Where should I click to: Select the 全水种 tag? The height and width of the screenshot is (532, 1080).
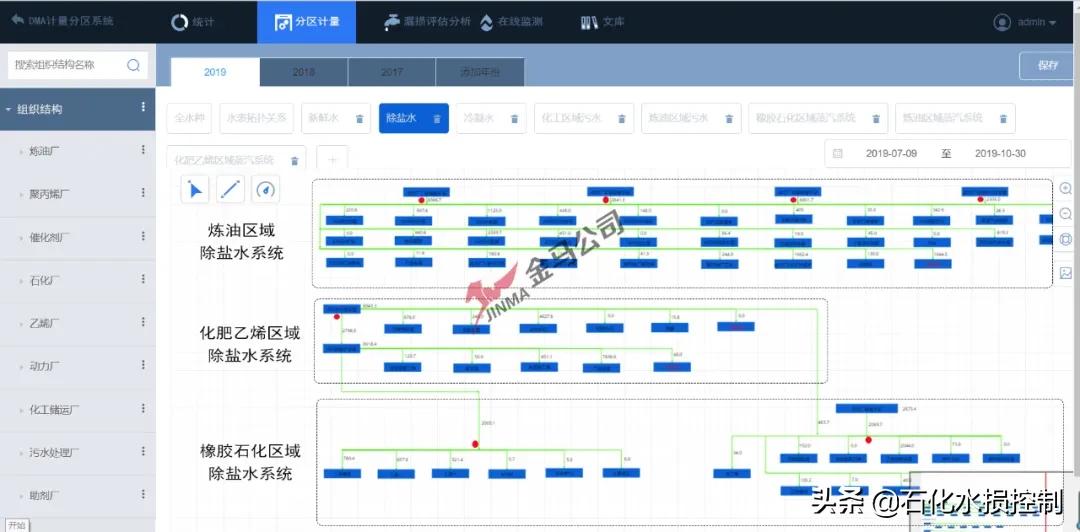[x=189, y=118]
